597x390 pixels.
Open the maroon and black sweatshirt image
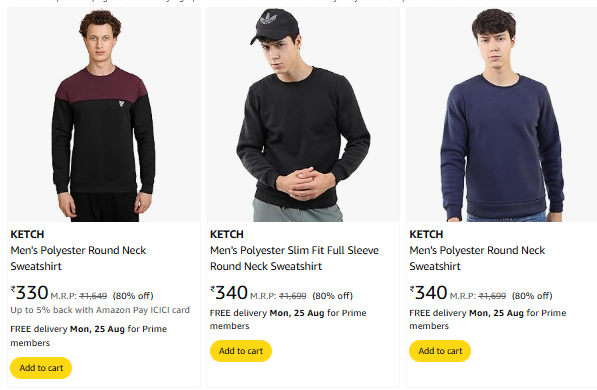[104, 115]
